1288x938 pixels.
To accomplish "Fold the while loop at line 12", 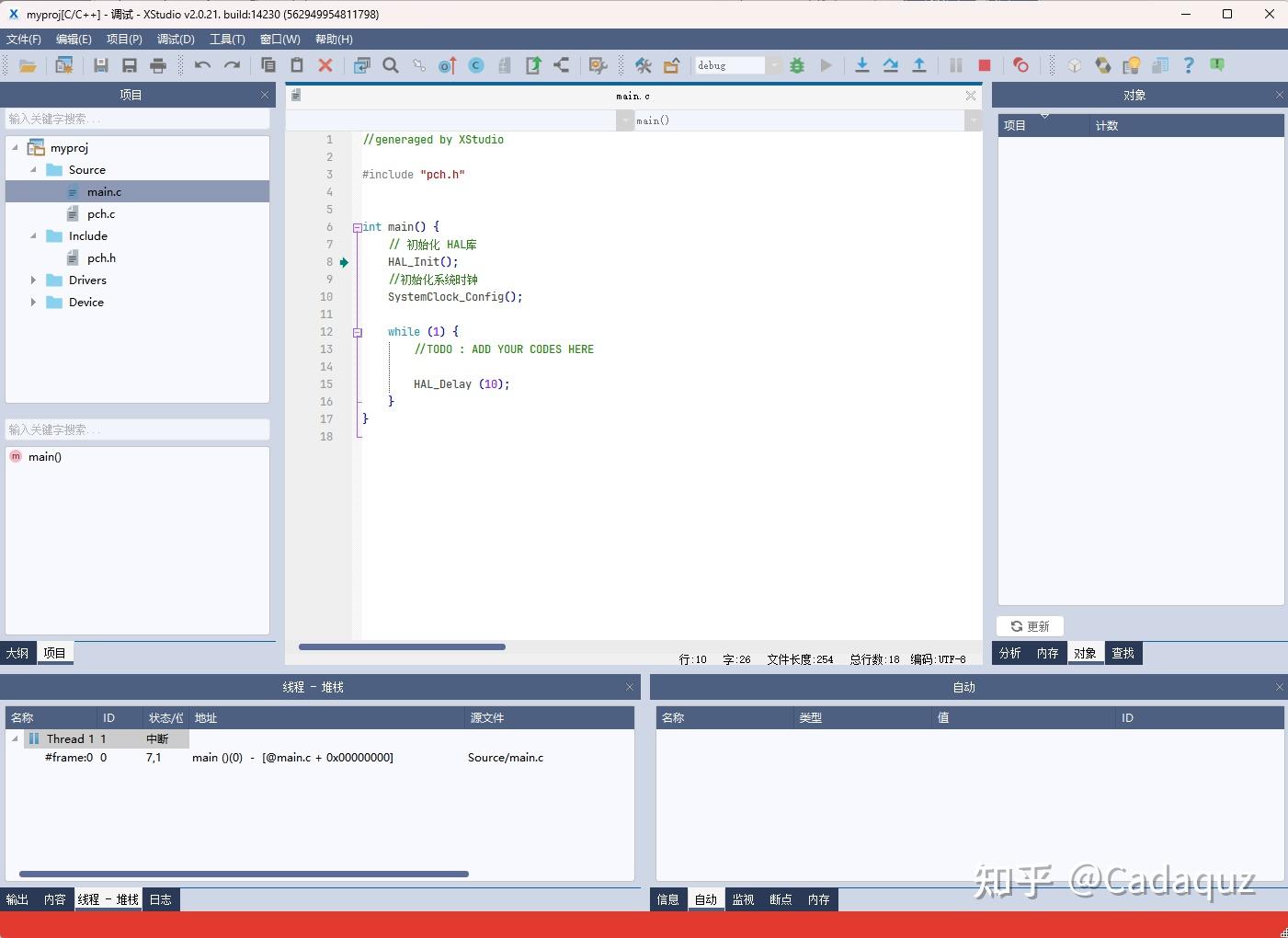I will [x=358, y=332].
